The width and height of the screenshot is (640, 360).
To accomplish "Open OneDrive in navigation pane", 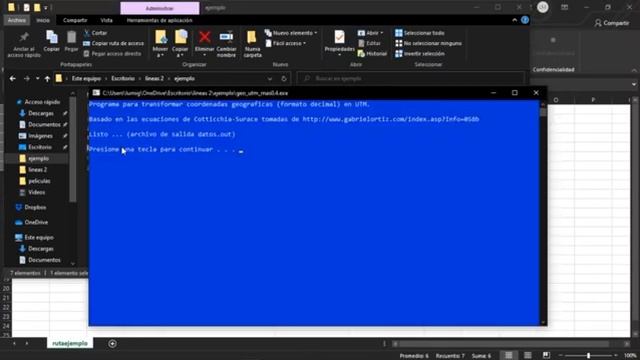I will (31, 222).
